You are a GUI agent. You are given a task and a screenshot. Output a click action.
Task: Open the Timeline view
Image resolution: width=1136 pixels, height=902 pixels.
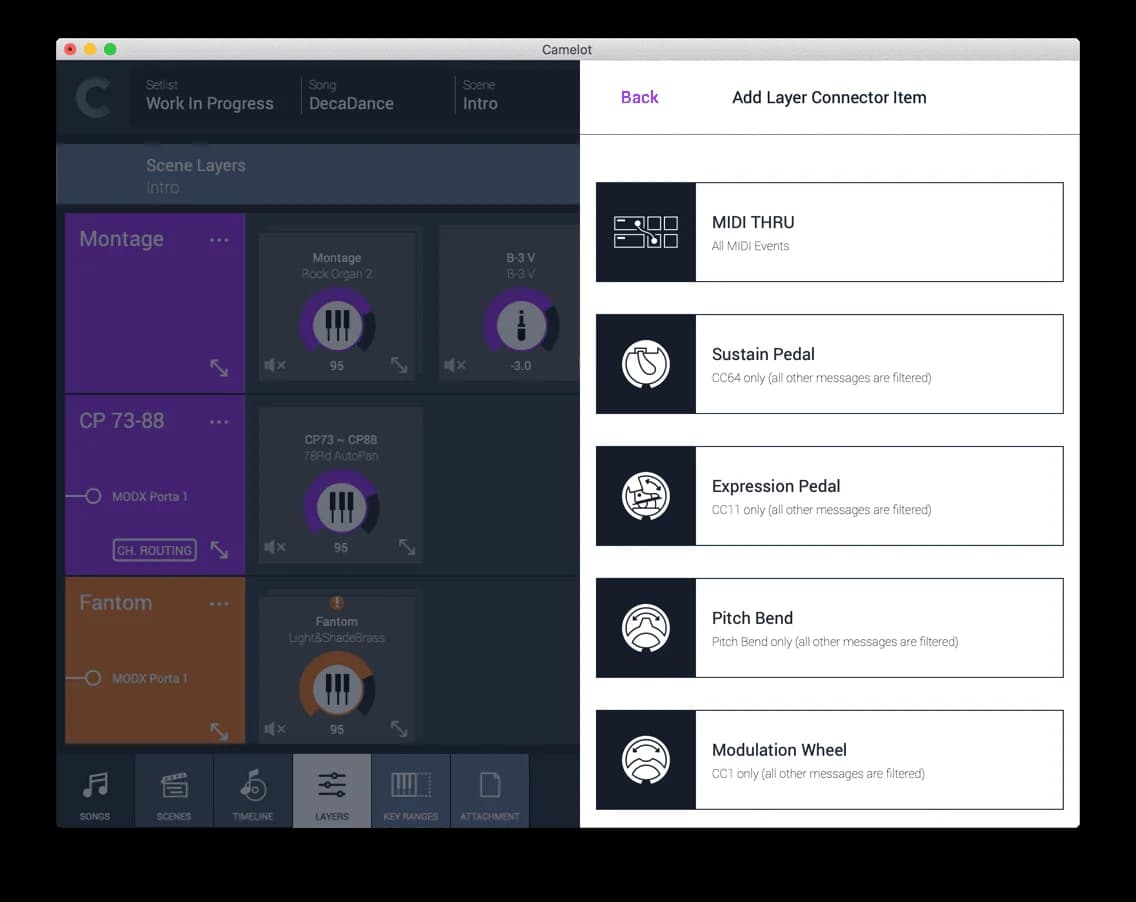click(x=253, y=790)
